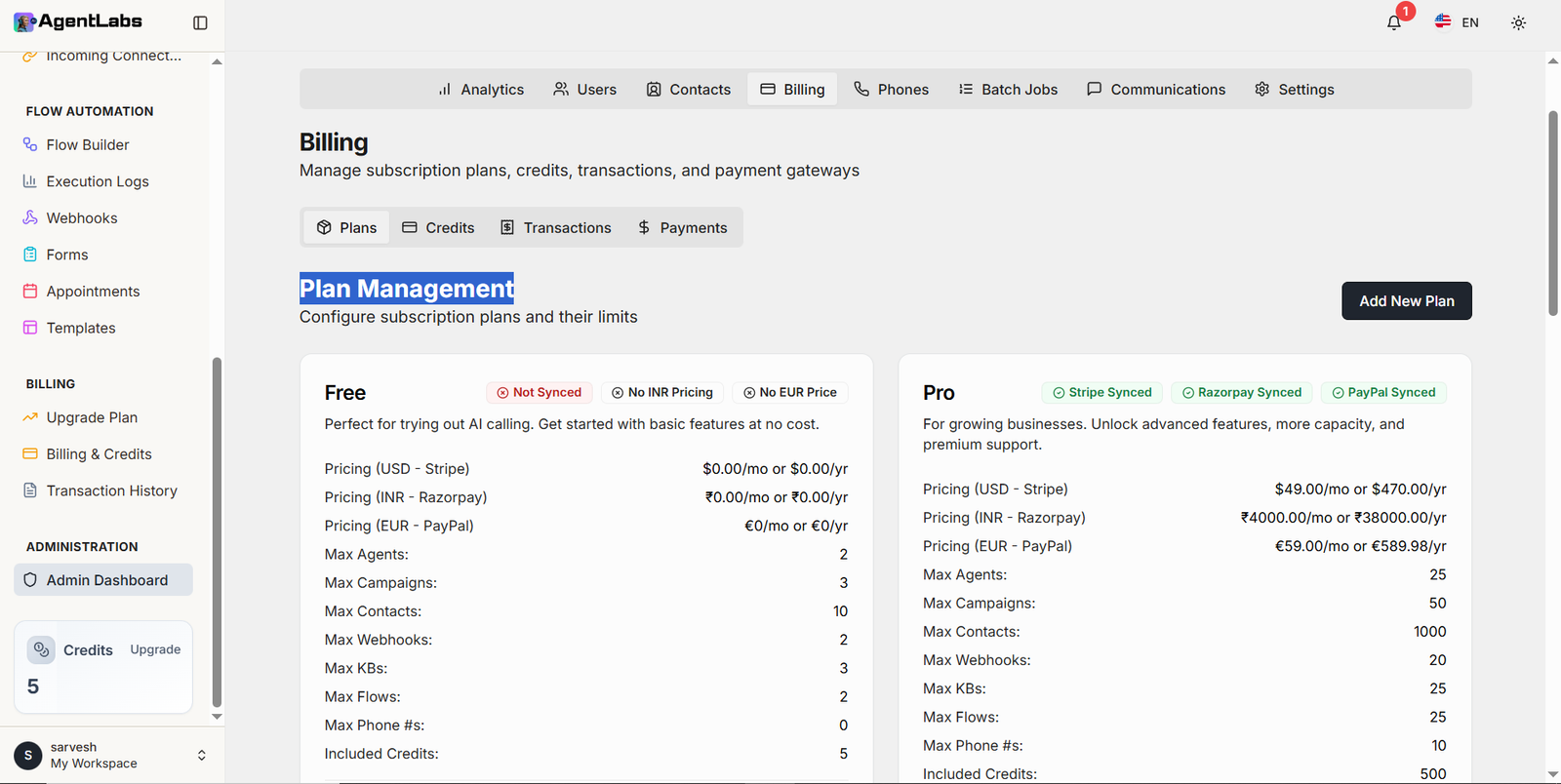
Task: Click the Execution Logs chart icon
Action: click(x=30, y=181)
